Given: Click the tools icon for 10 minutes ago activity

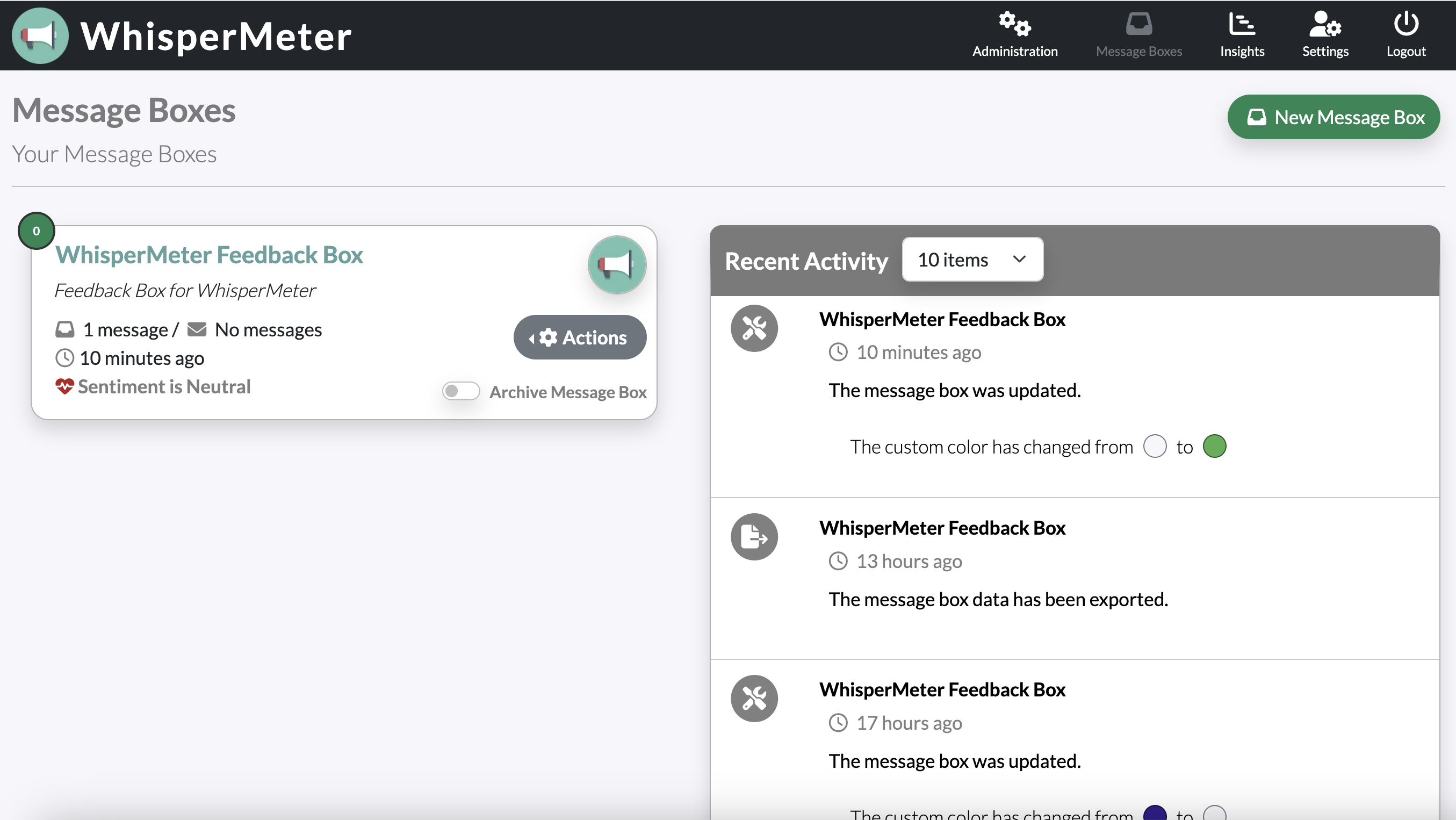Looking at the screenshot, I should tap(754, 328).
